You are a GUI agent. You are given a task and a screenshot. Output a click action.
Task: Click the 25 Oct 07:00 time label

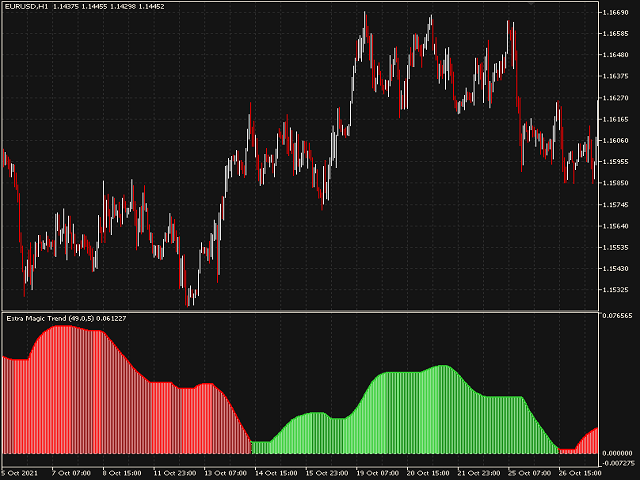[529, 473]
